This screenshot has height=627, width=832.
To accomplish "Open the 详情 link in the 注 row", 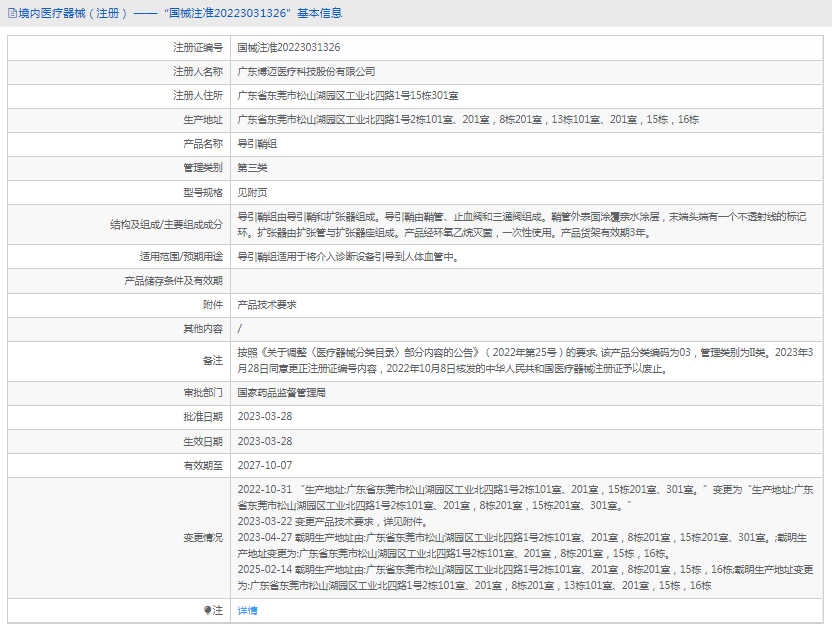I will point(247,611).
